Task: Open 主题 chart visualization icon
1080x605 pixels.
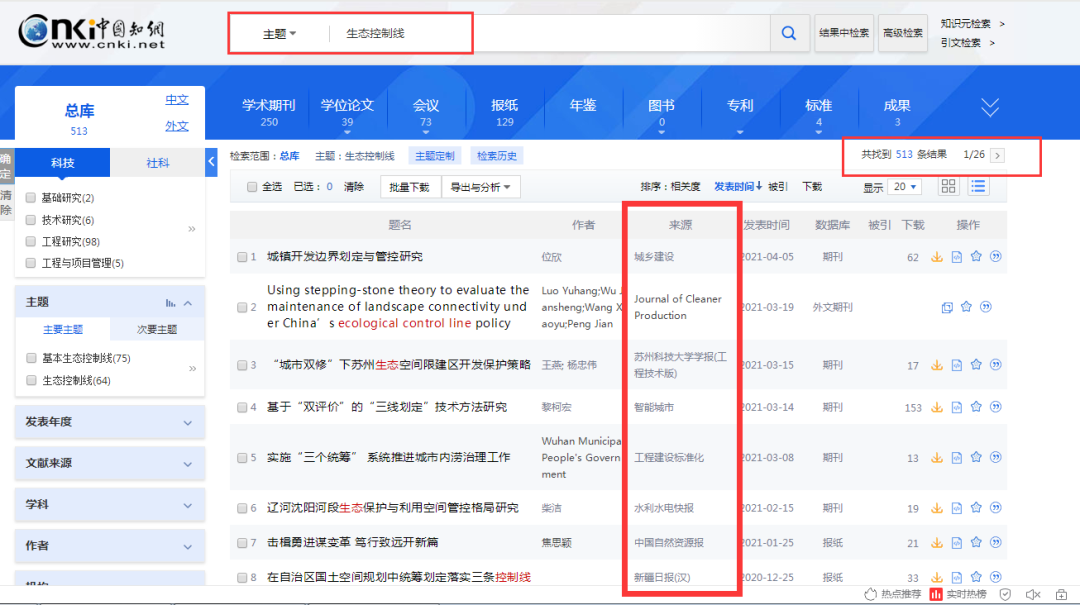Action: tap(170, 302)
